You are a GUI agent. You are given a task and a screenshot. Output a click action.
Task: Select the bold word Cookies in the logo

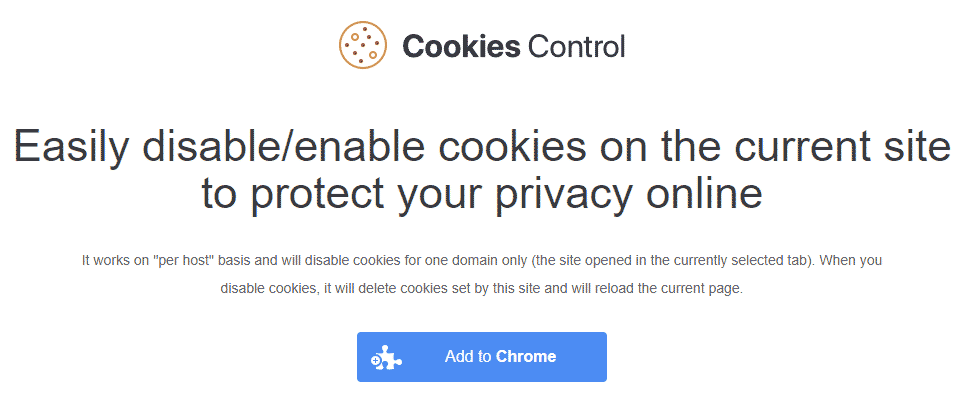coord(462,46)
